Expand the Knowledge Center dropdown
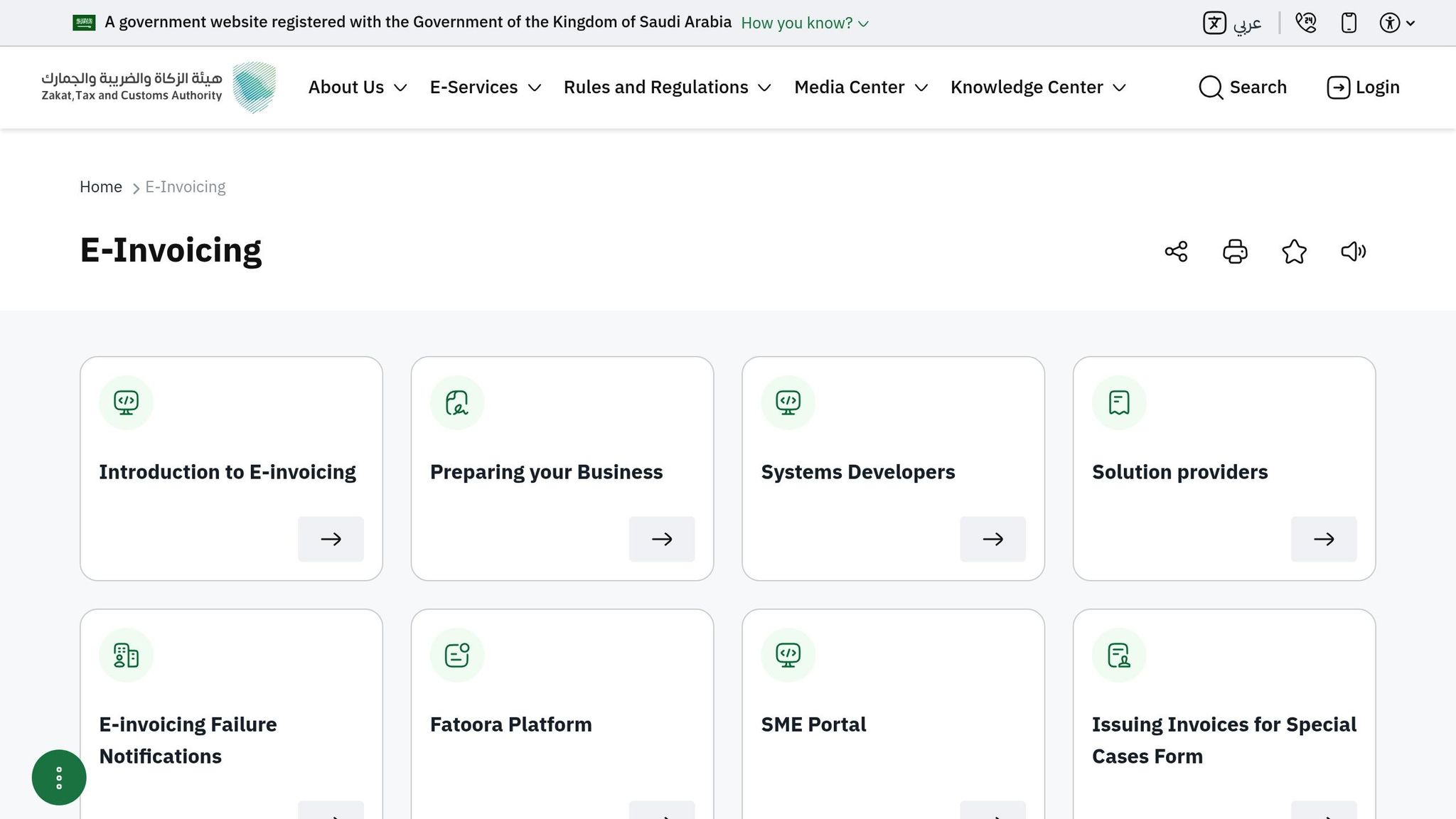The height and width of the screenshot is (819, 1456). click(x=1038, y=87)
